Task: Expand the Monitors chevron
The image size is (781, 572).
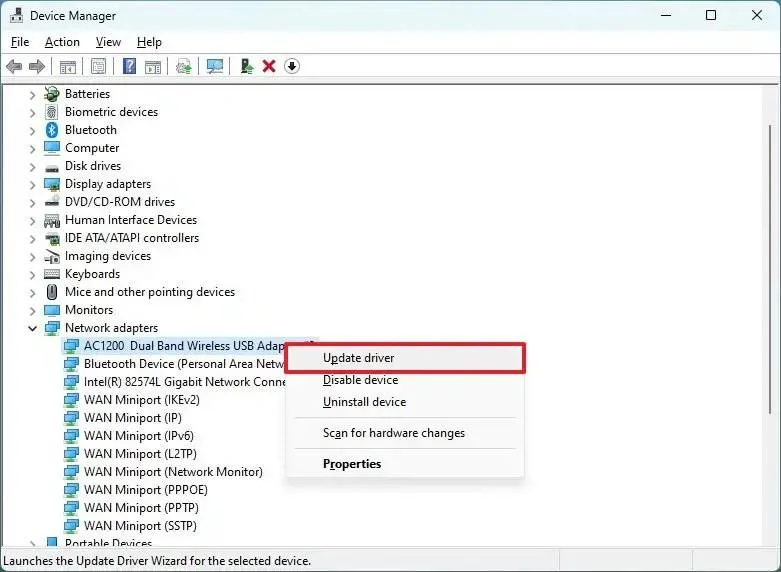Action: (32, 310)
